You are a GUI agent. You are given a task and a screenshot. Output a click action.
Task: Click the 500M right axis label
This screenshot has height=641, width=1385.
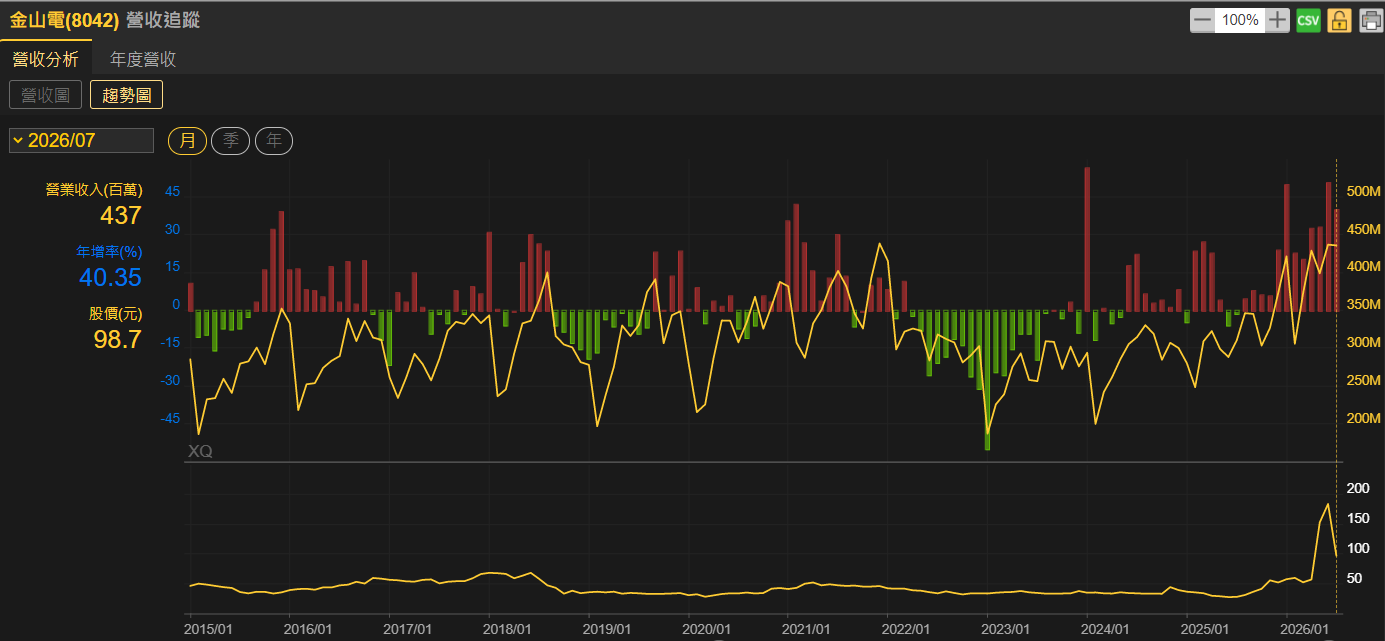coord(1364,191)
